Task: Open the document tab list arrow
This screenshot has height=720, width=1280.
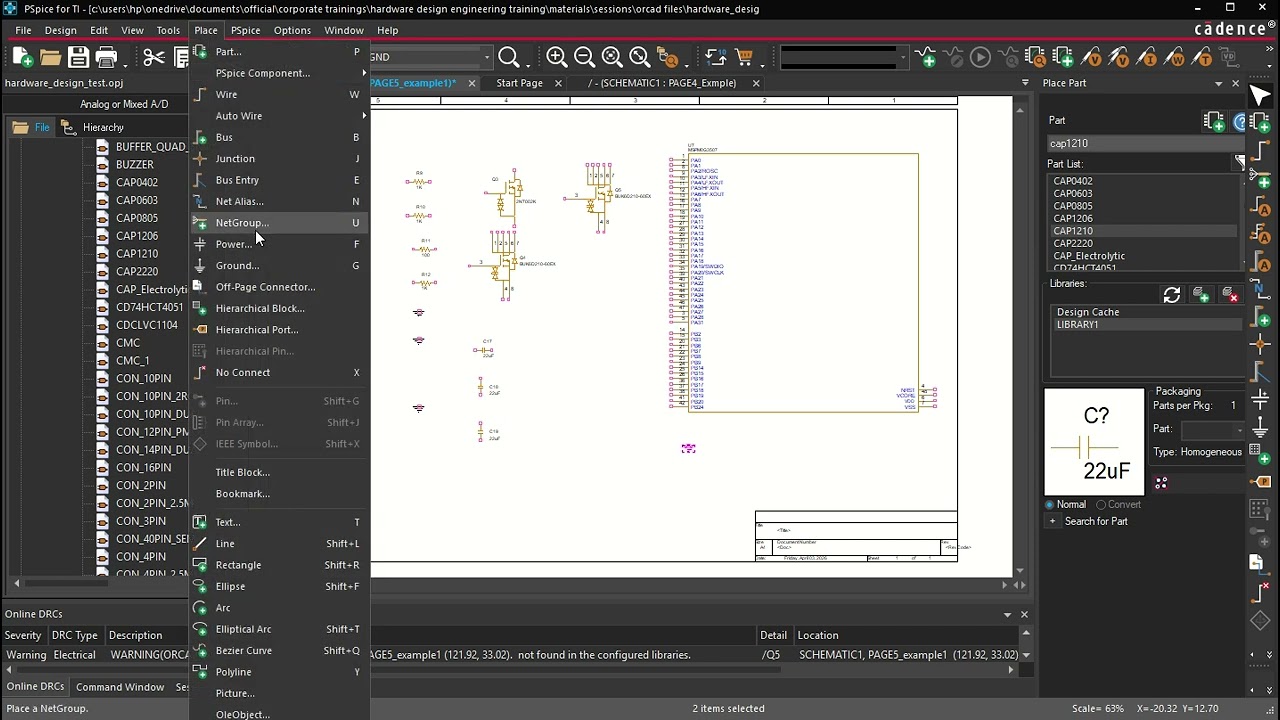Action: click(x=1025, y=83)
